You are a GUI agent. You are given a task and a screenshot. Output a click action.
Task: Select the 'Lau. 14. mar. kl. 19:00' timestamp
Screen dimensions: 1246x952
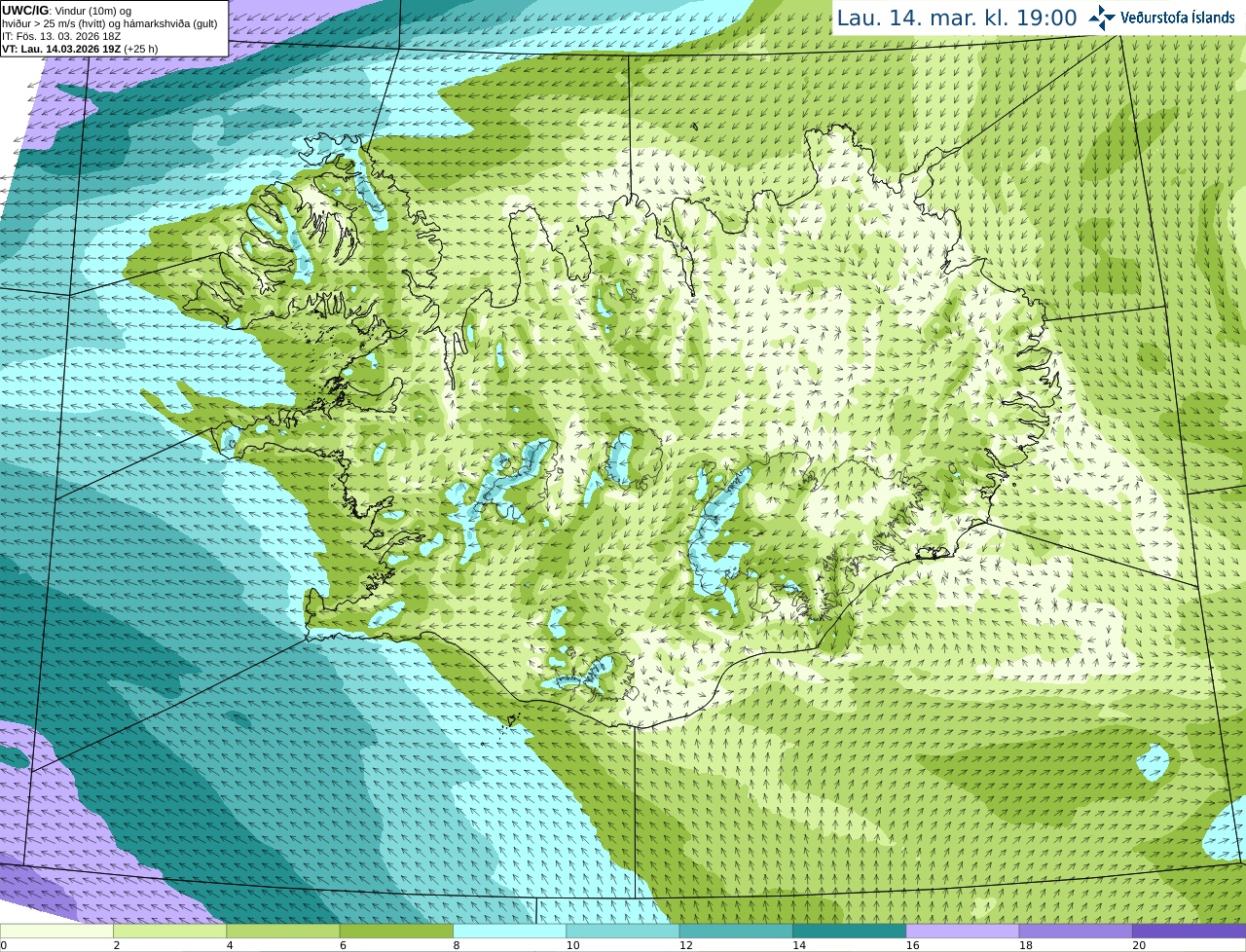click(x=957, y=18)
